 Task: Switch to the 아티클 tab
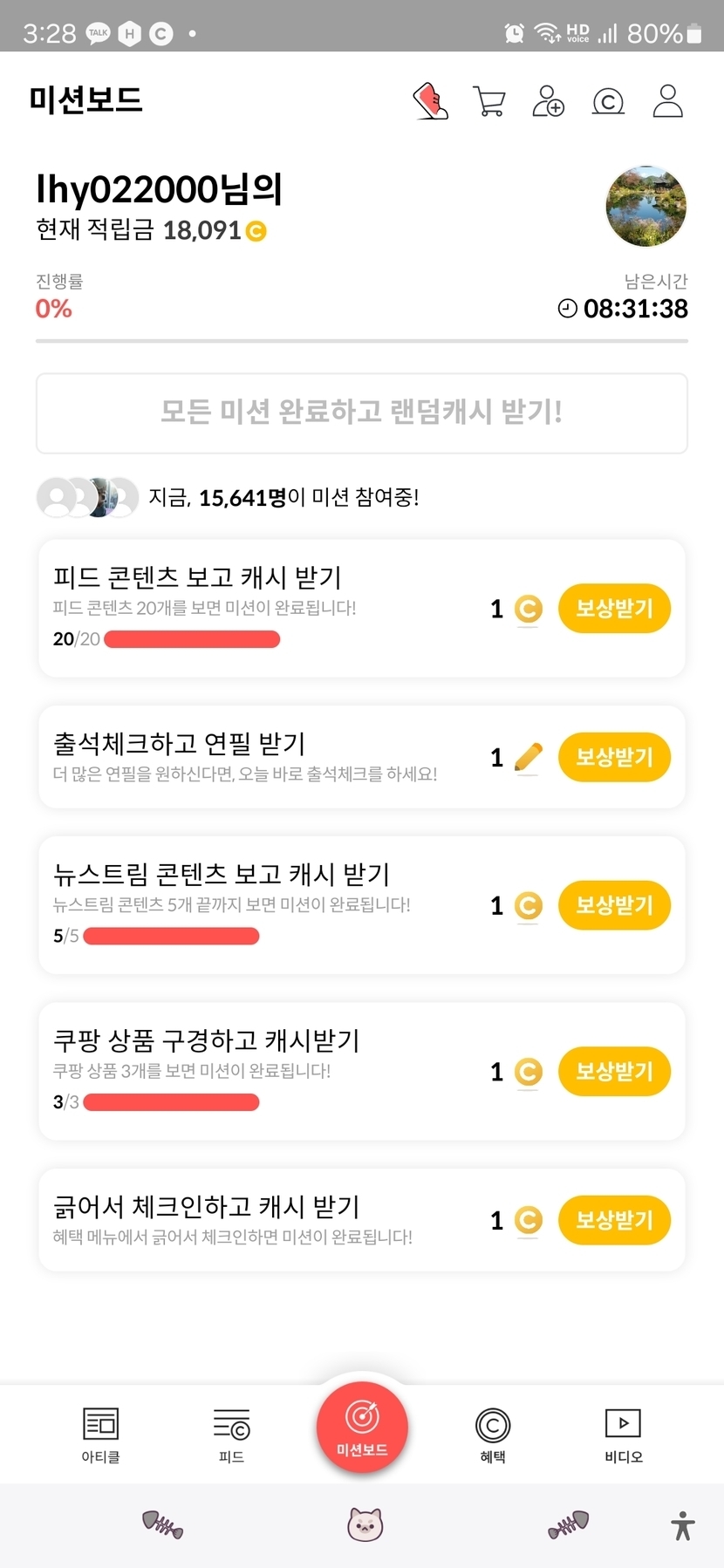point(100,1435)
